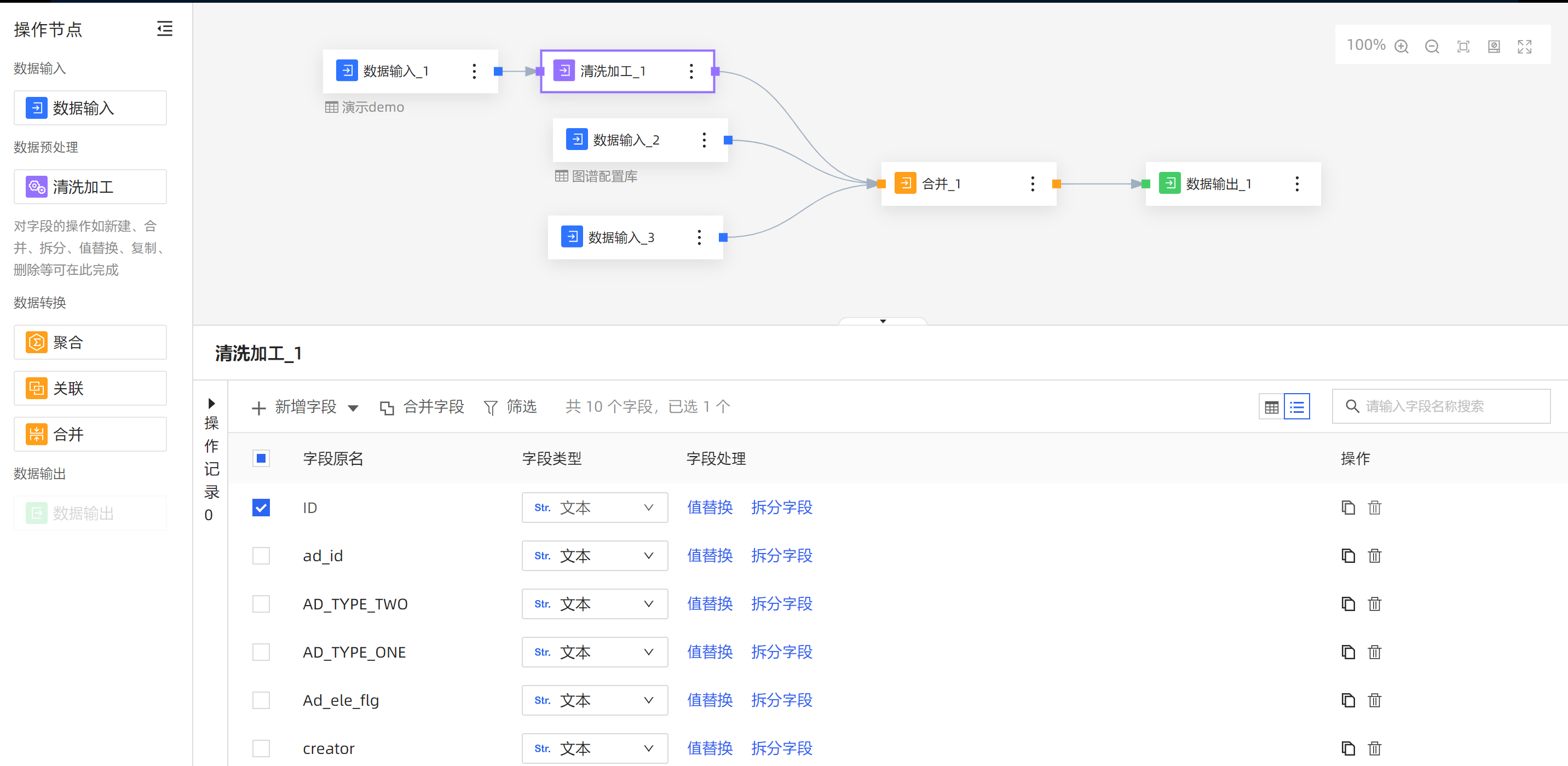Check the AD_TYPE_ONE field checkbox
Screen dimensions: 1568x766
tap(261, 652)
